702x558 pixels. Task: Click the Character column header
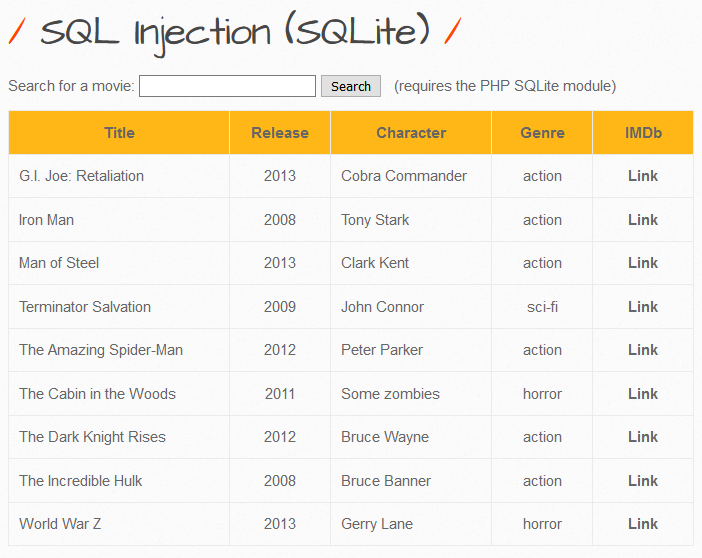411,133
